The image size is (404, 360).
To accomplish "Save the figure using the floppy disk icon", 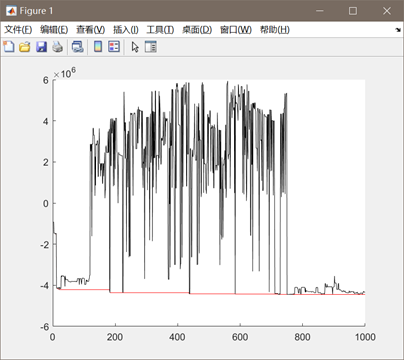I will click(x=41, y=47).
